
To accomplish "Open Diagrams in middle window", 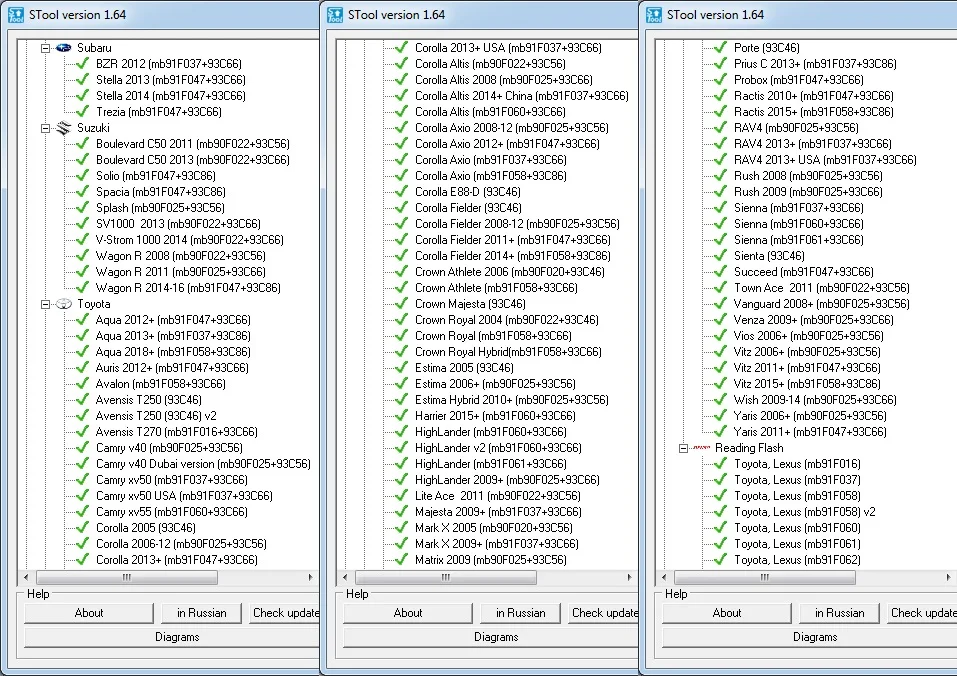I will [x=491, y=637].
